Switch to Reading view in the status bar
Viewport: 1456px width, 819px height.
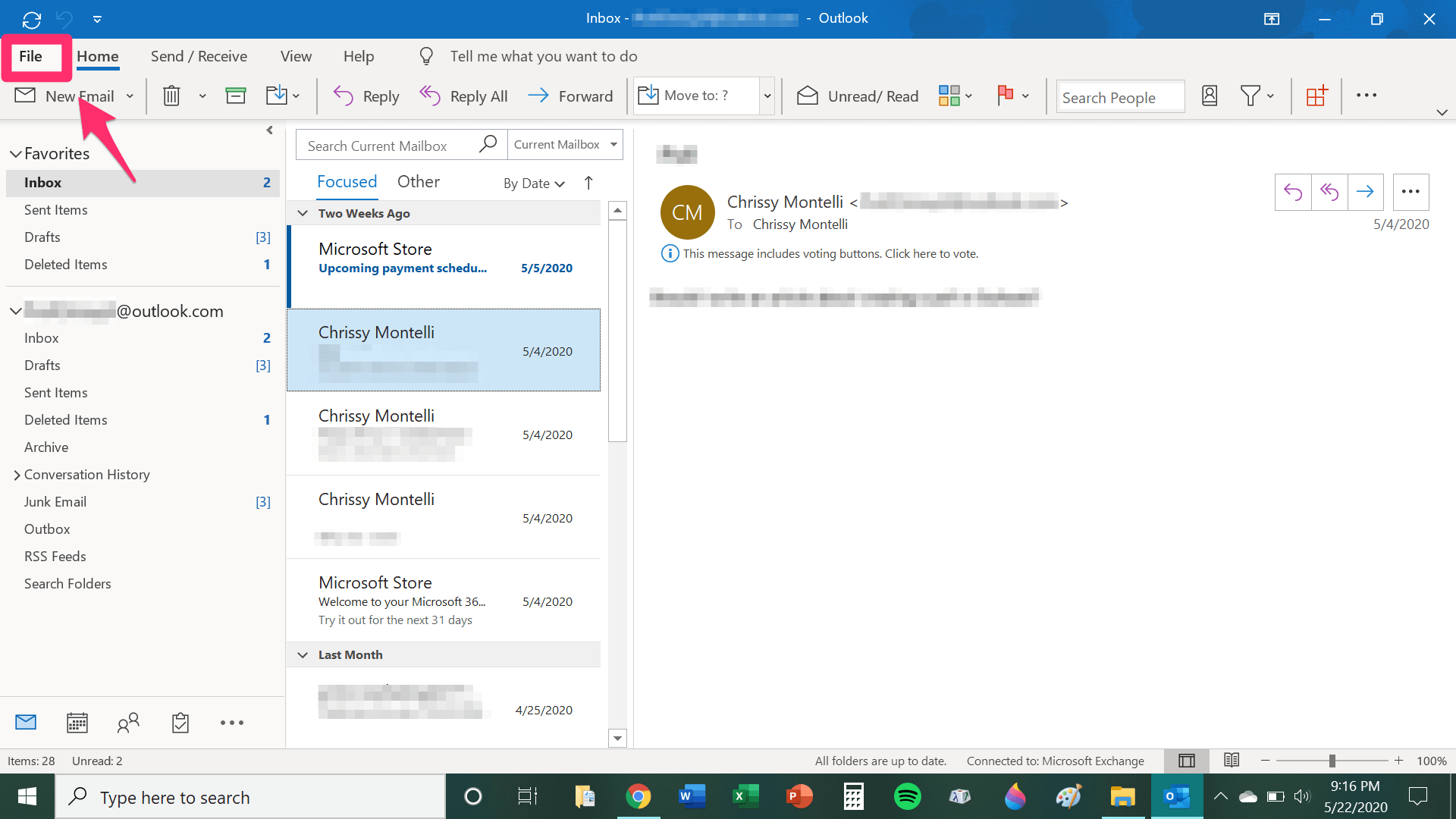tap(1231, 760)
